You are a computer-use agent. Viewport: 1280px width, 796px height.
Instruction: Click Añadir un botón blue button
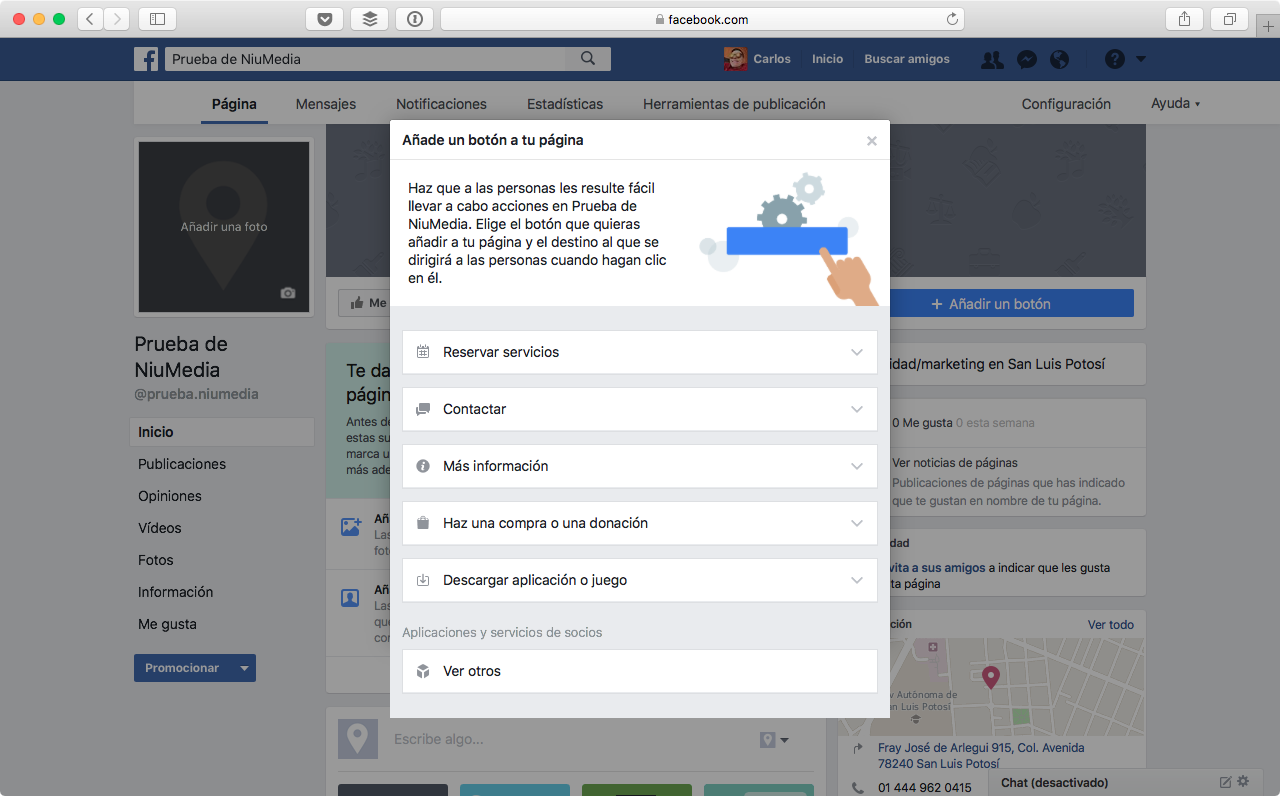pos(1011,304)
